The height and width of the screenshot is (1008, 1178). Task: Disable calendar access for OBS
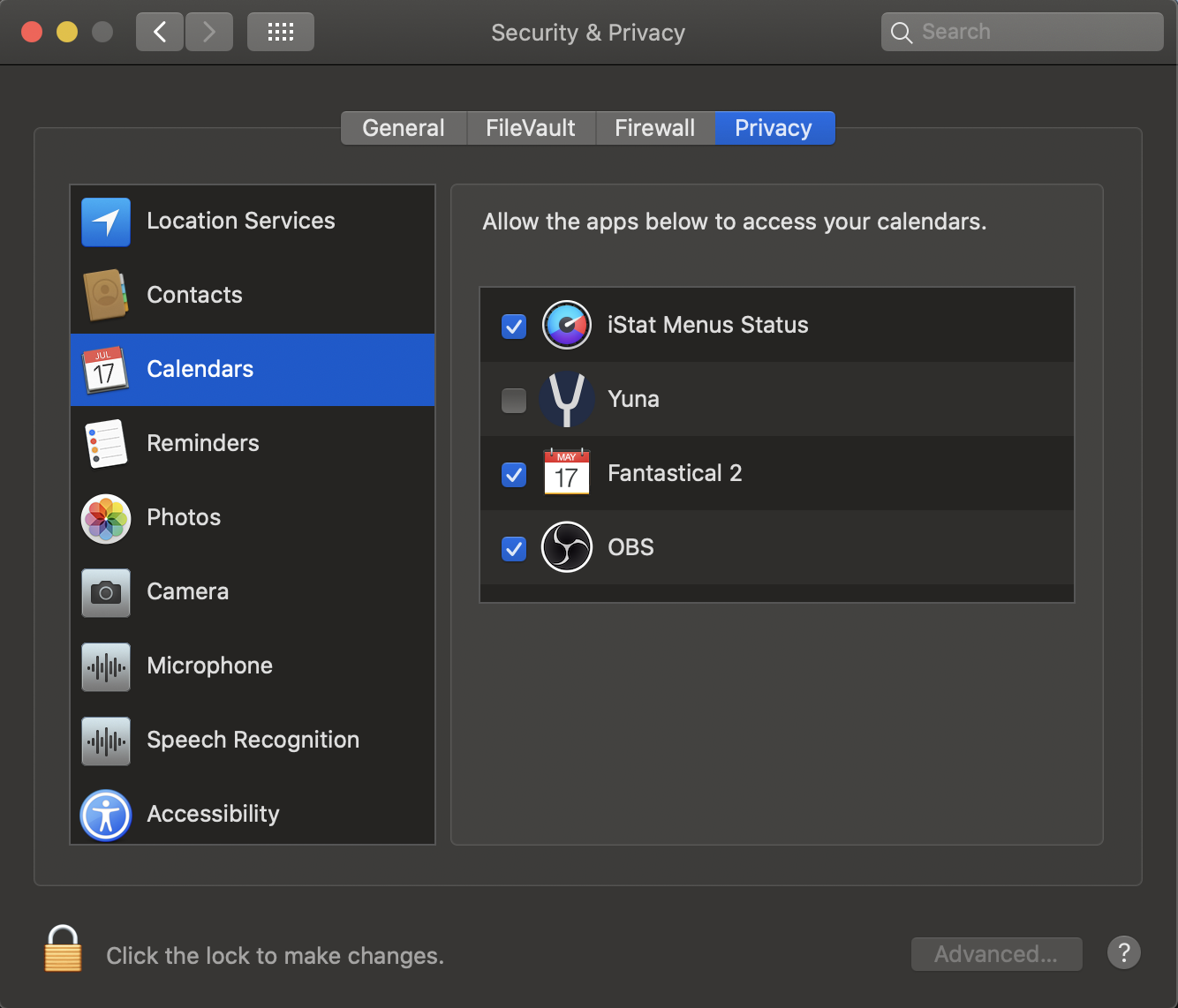(x=514, y=549)
